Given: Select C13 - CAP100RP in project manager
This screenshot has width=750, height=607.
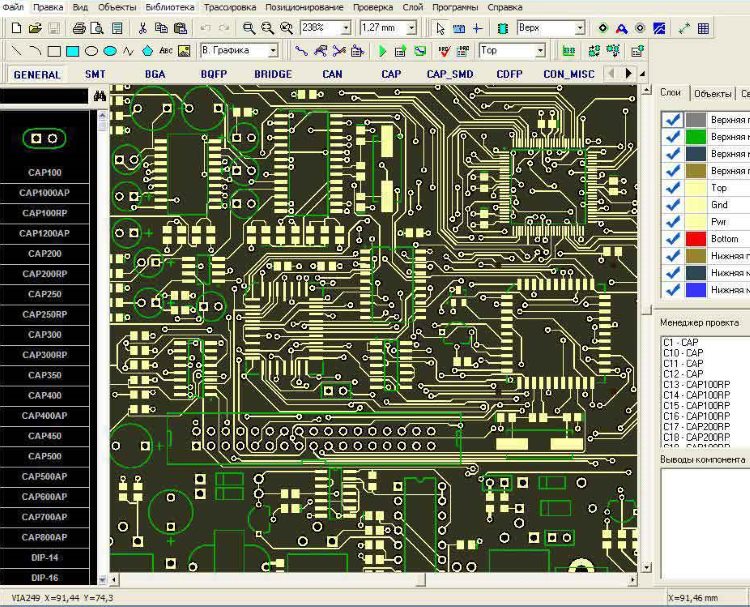Looking at the screenshot, I should [696, 384].
